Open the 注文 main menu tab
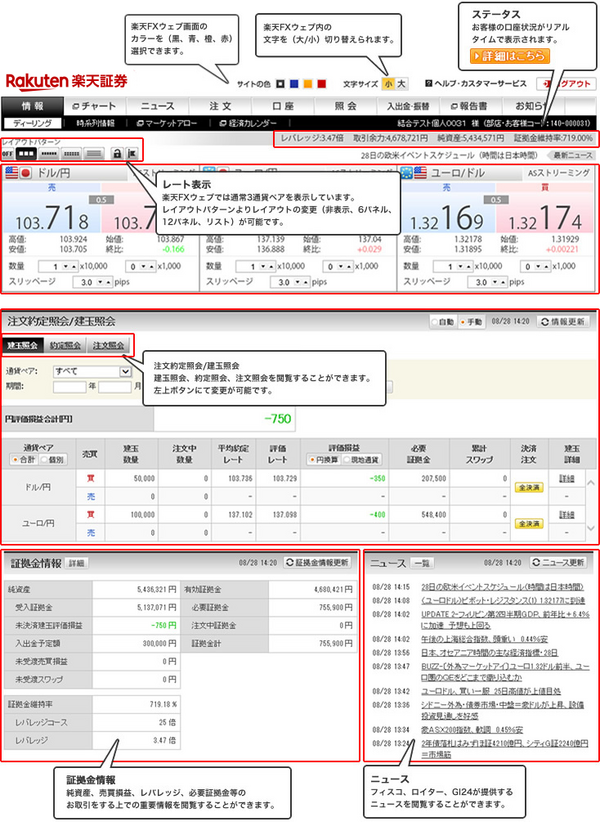Viewport: 600px width, 822px height. pos(220,106)
